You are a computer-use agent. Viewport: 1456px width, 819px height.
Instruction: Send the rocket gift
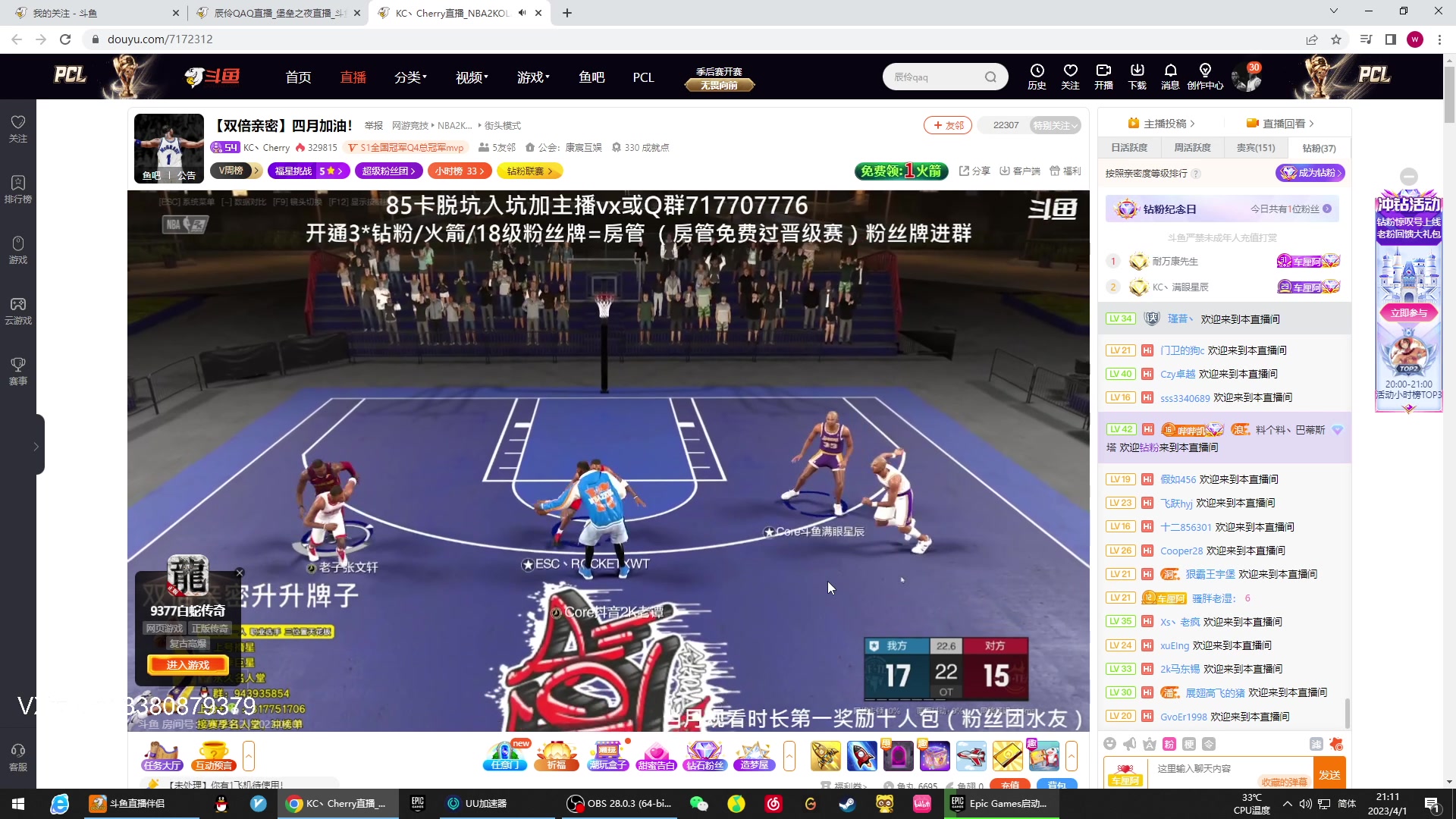pos(862,756)
